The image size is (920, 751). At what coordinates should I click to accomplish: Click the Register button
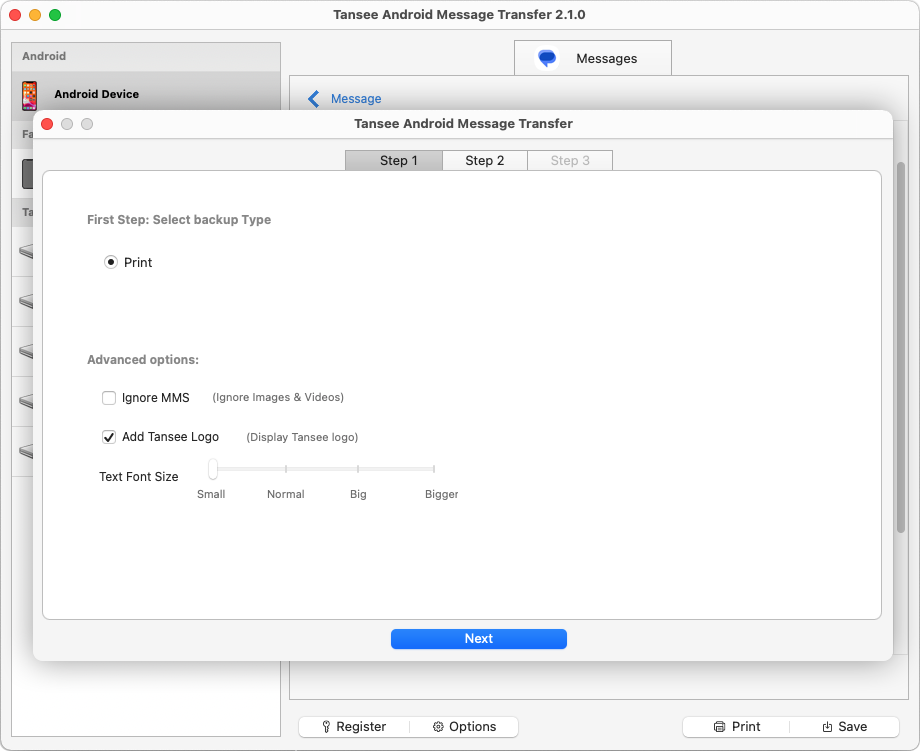(354, 726)
